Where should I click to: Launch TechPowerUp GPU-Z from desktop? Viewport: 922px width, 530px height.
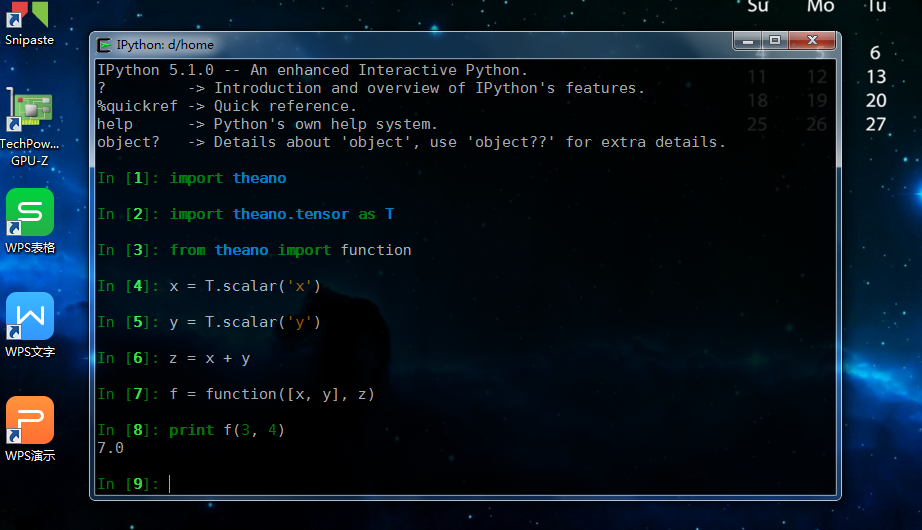point(29,126)
